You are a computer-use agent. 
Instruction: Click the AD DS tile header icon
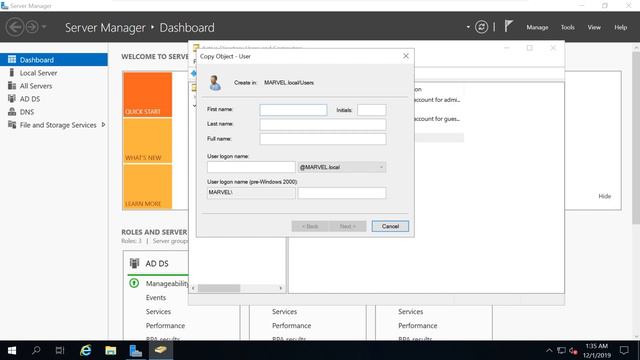point(134,263)
